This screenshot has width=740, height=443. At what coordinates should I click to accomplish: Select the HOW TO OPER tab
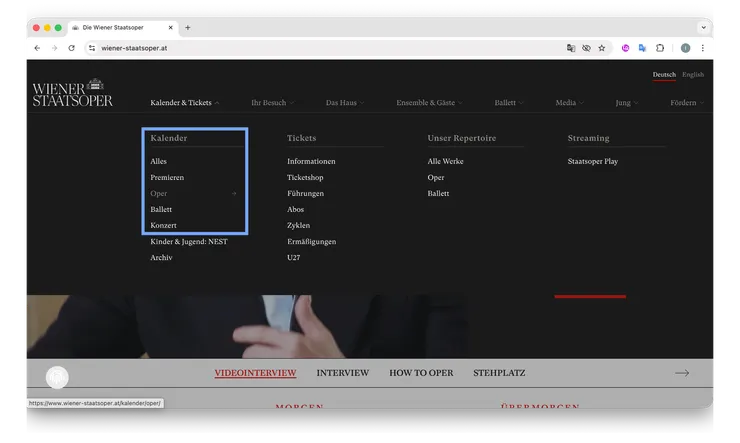pos(421,373)
